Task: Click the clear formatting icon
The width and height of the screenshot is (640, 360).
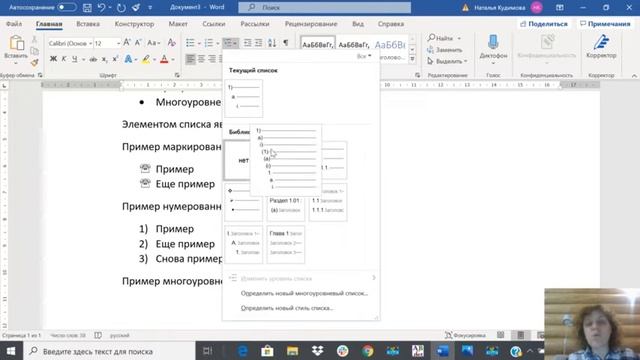Action: pos(172,43)
